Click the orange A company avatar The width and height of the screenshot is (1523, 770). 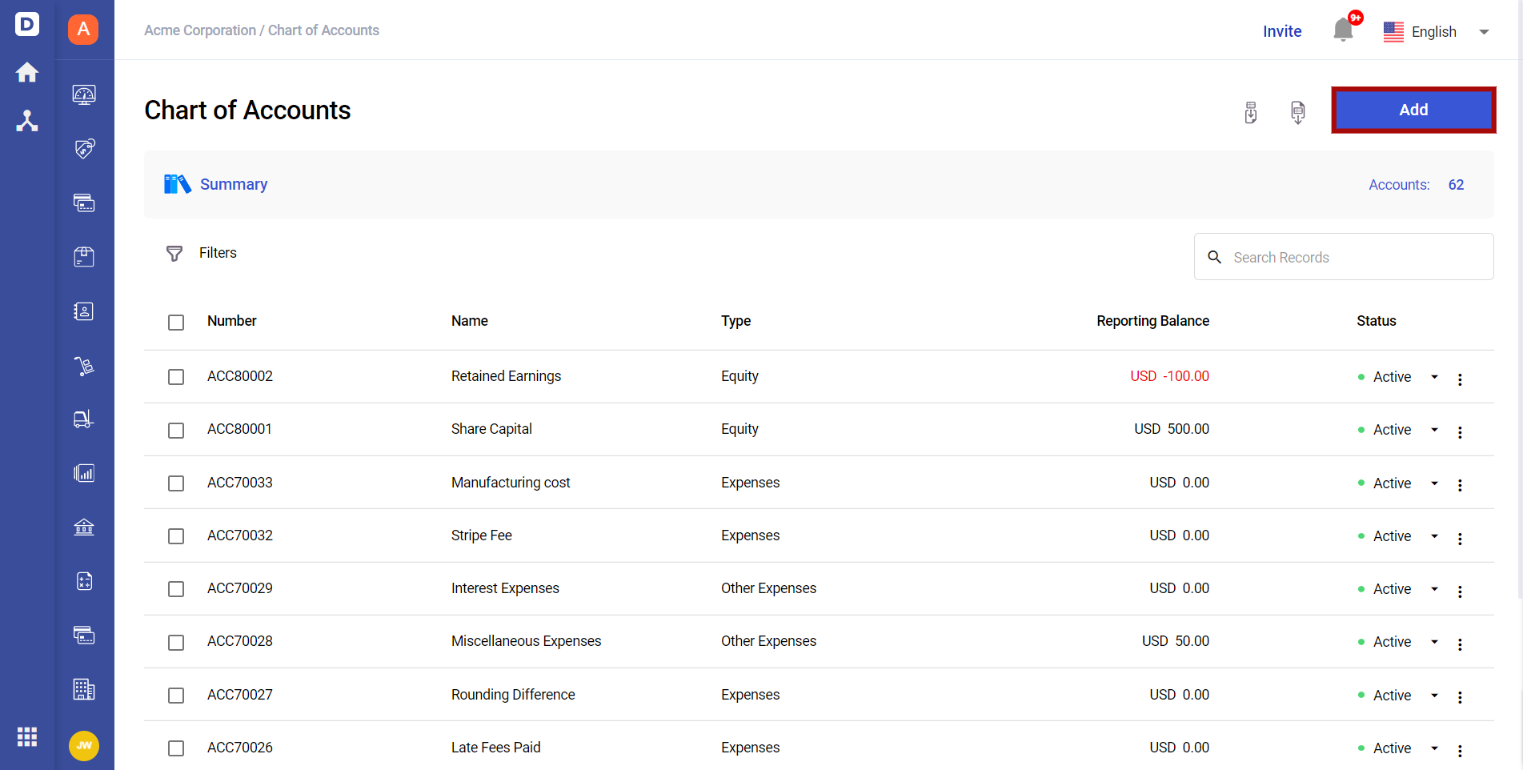tap(84, 29)
